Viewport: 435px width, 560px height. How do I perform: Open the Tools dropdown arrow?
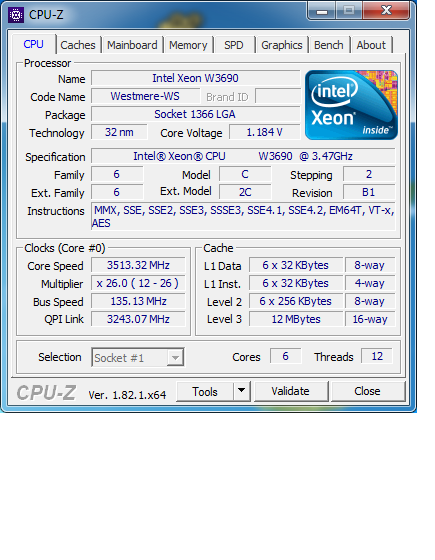pyautogui.click(x=242, y=391)
